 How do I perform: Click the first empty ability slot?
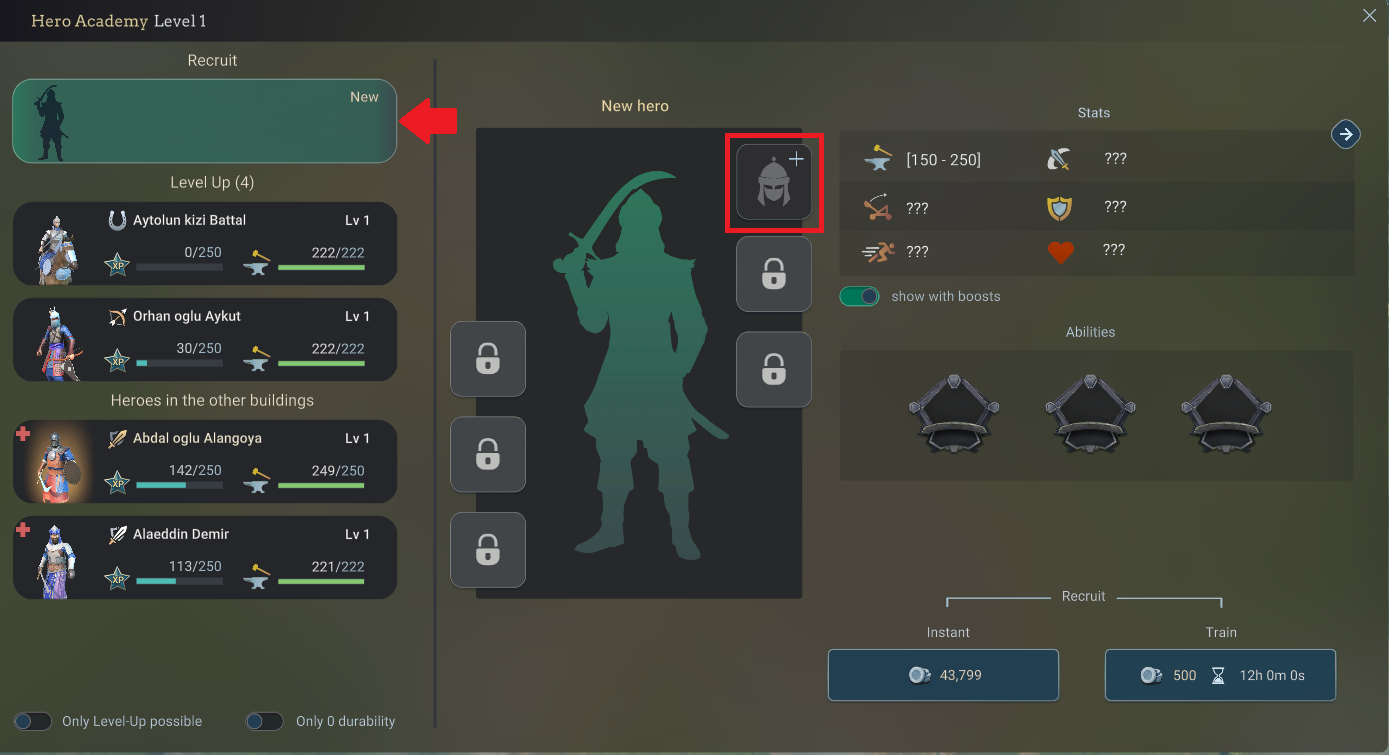954,413
